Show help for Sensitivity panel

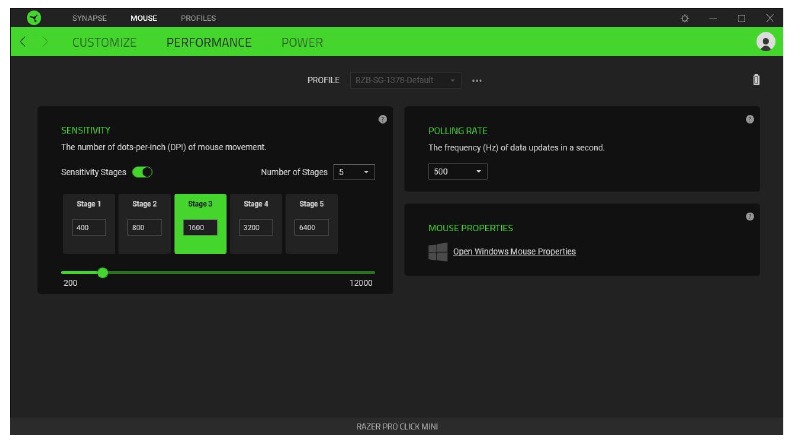tap(383, 119)
